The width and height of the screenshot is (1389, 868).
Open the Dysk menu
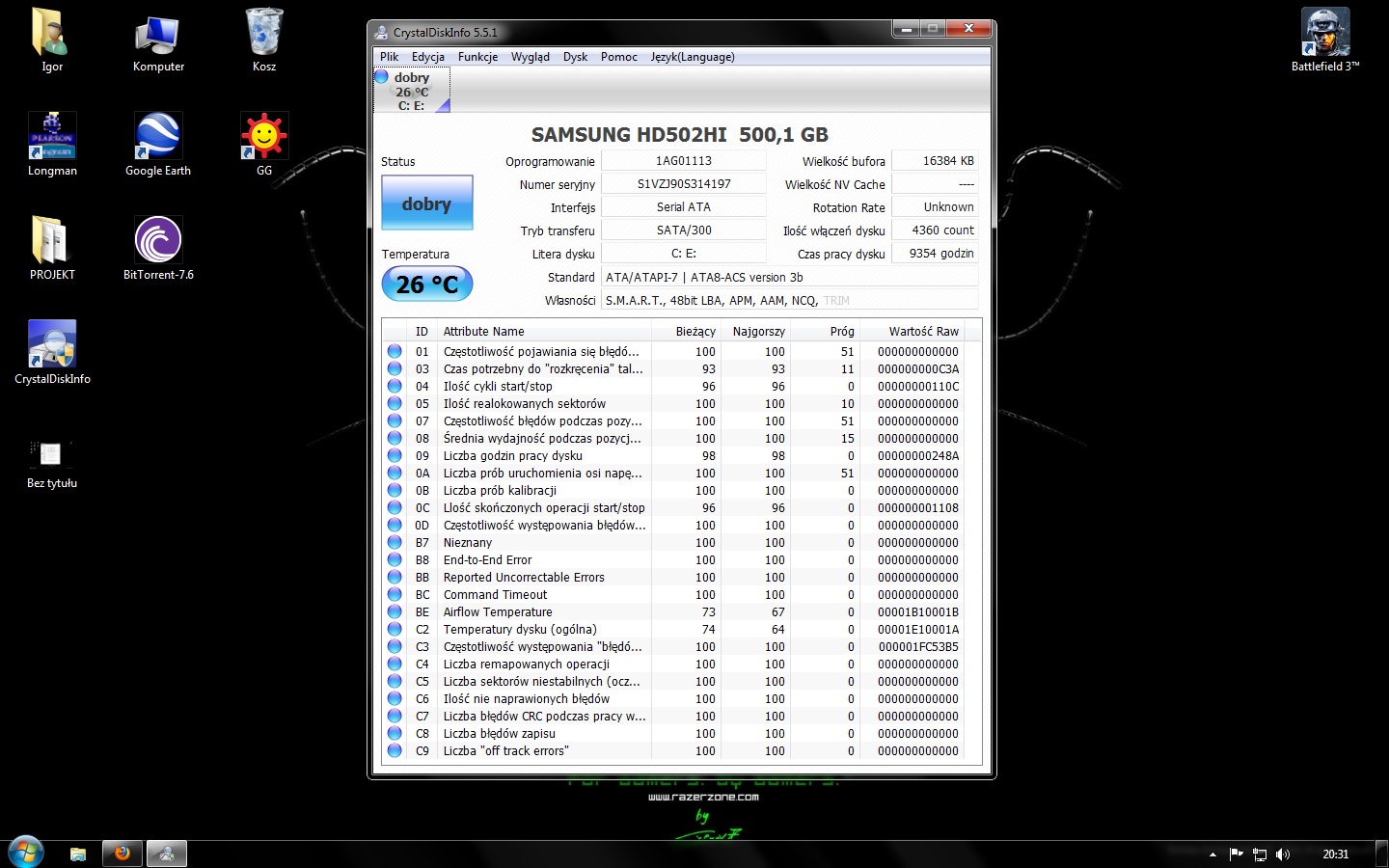(x=575, y=57)
